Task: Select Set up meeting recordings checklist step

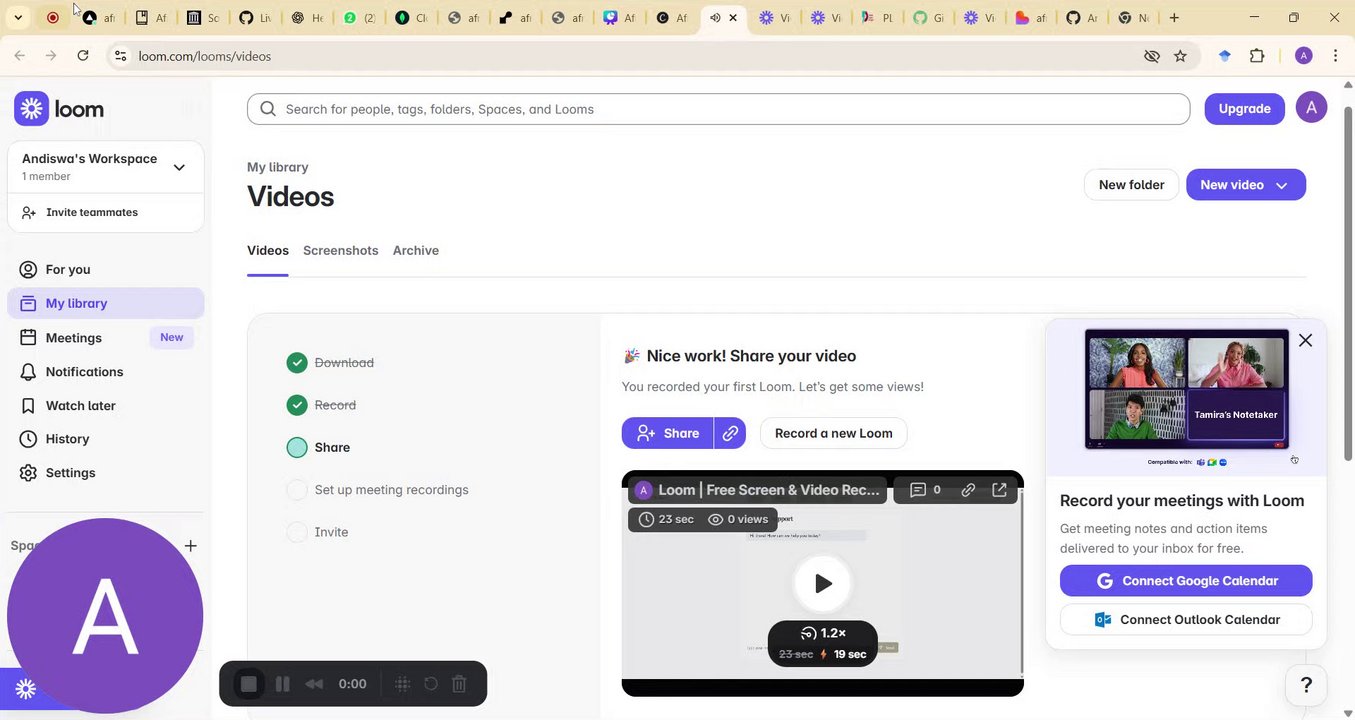Action: click(x=377, y=490)
